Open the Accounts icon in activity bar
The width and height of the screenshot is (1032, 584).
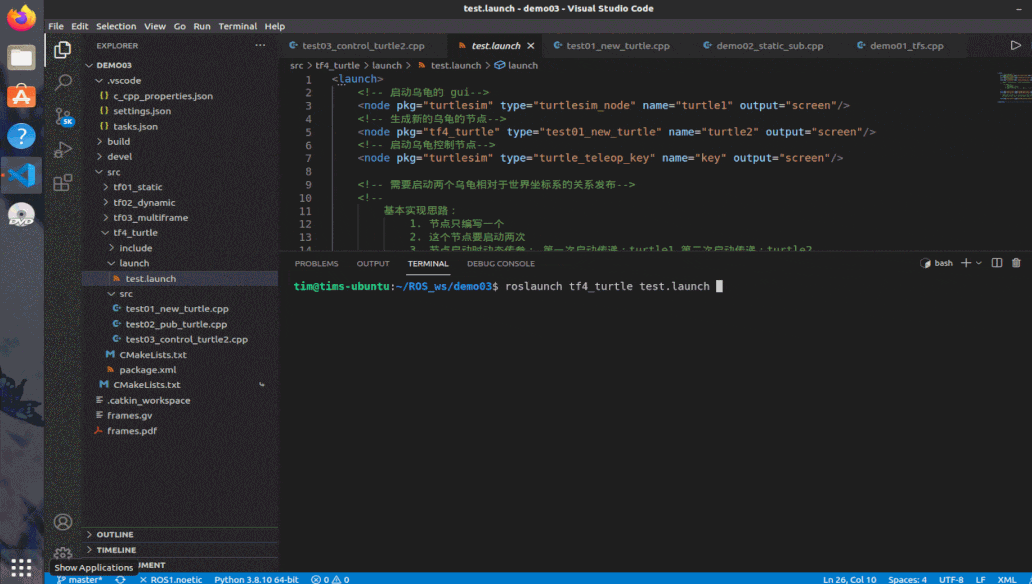[x=63, y=522]
